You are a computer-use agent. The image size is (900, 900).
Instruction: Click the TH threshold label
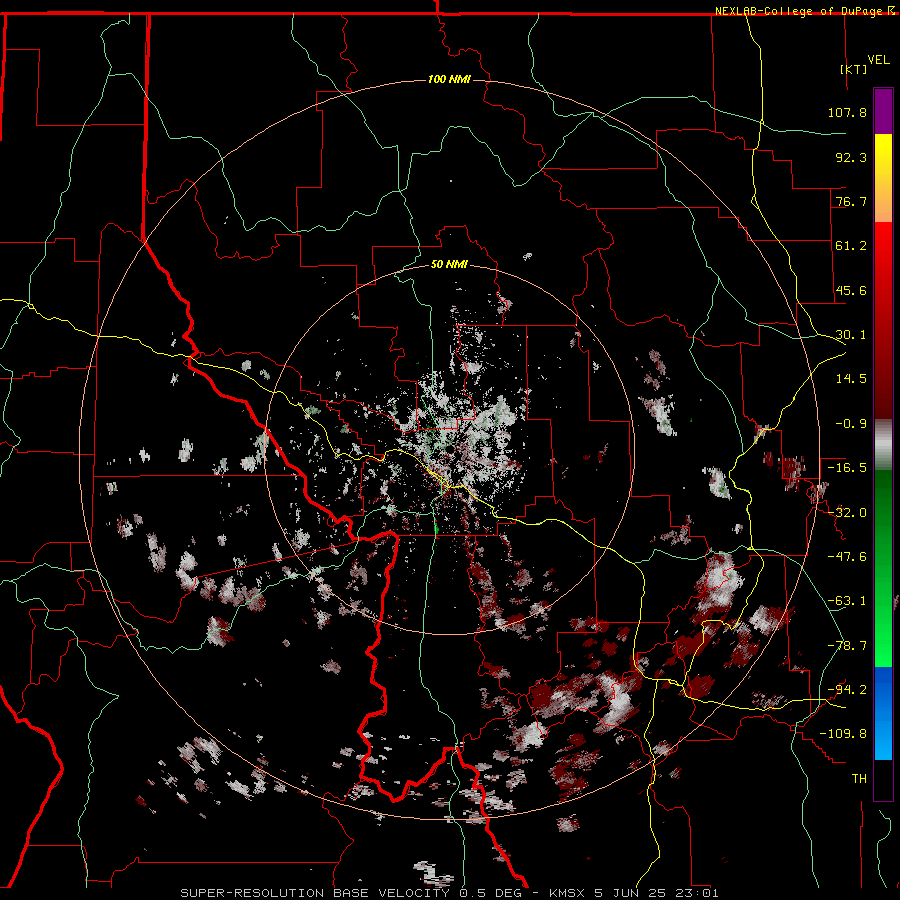tap(859, 779)
